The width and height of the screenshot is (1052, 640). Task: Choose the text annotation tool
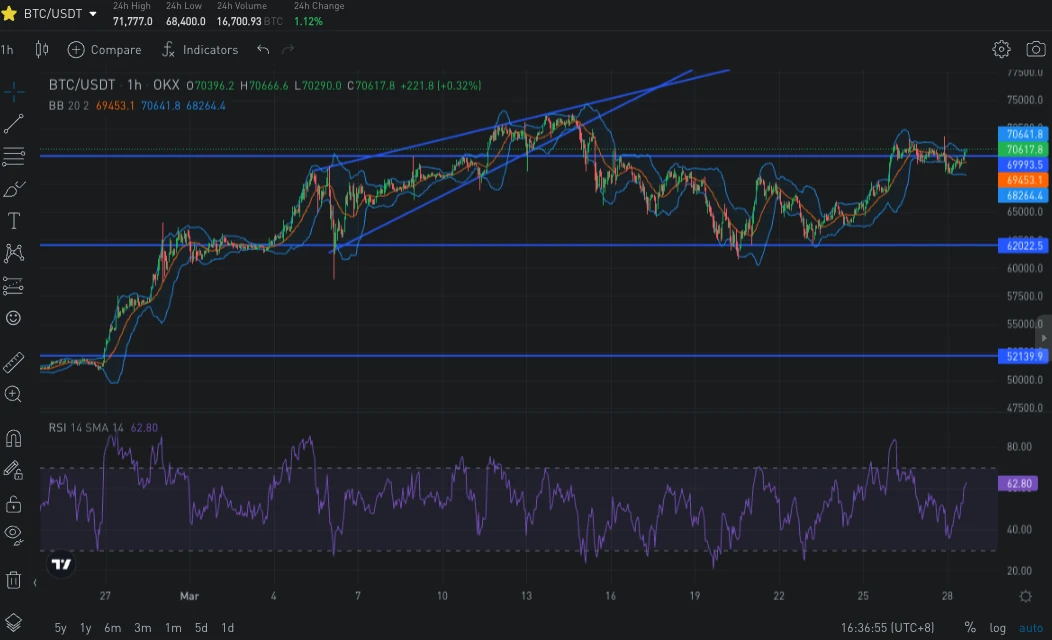pyautogui.click(x=14, y=221)
